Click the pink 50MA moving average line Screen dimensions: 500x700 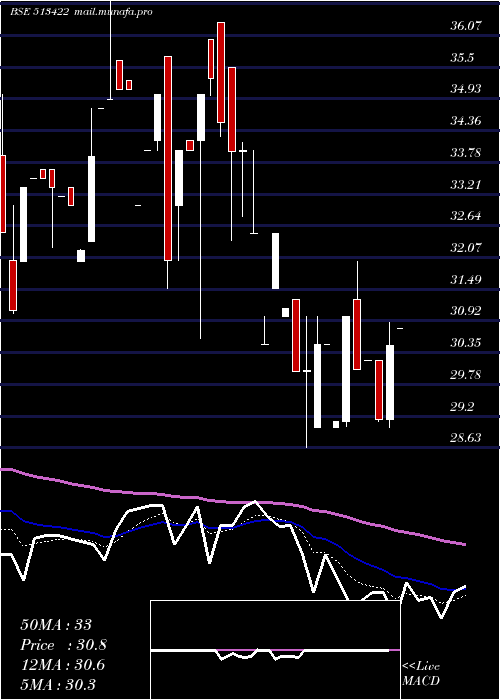232,502
